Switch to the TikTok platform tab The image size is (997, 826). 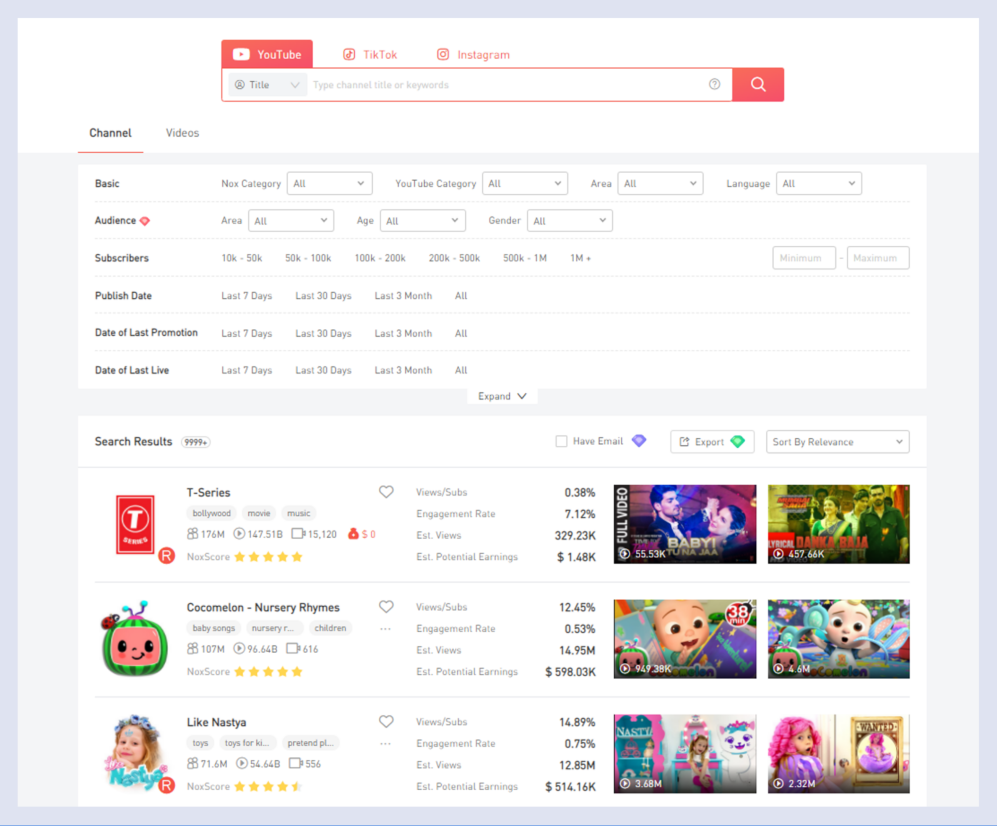coord(370,54)
